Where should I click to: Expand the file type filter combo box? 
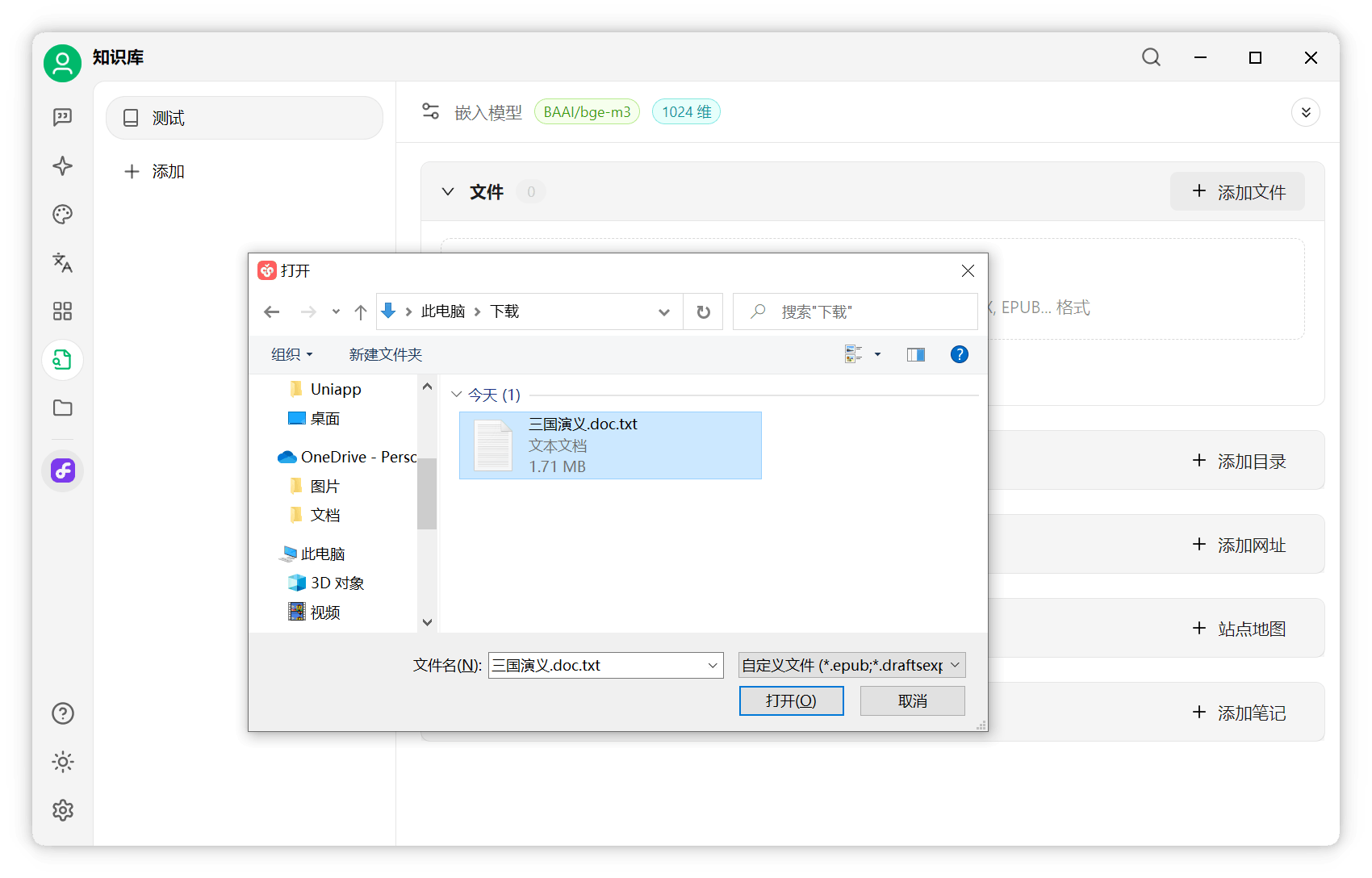tap(852, 665)
